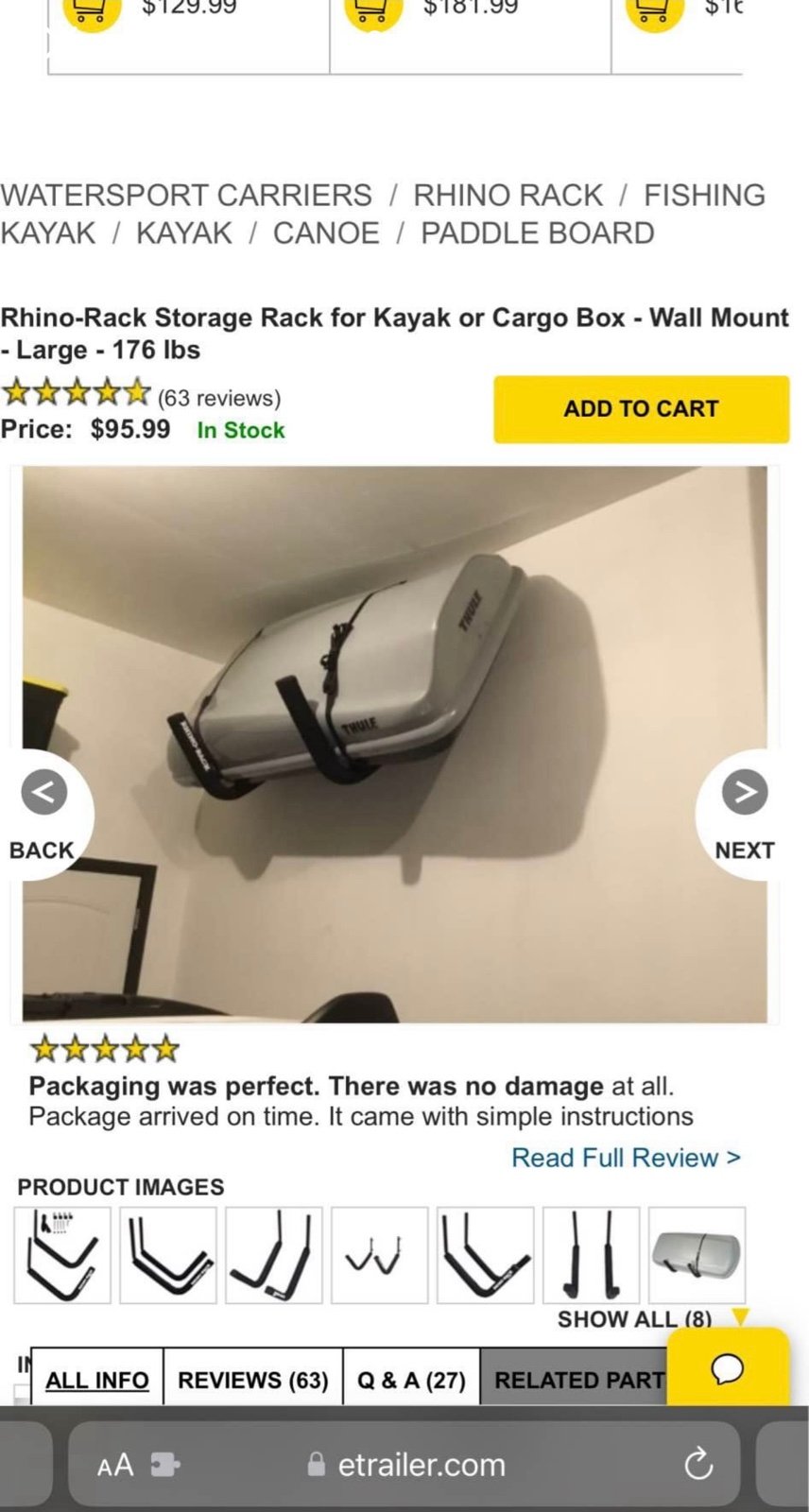Select the ALL INFO tab
The width and height of the screenshot is (809, 1512).
point(96,1381)
